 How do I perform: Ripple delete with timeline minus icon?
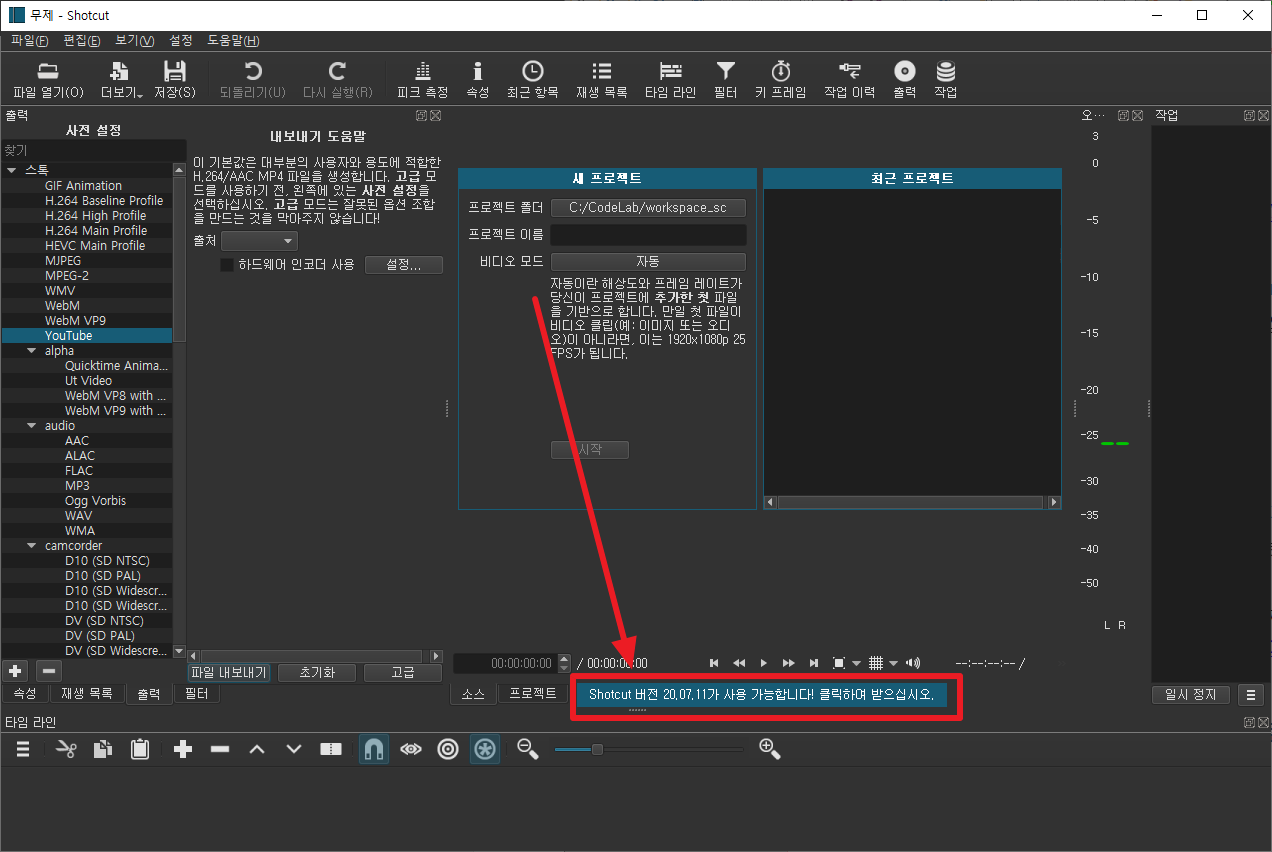click(x=220, y=748)
